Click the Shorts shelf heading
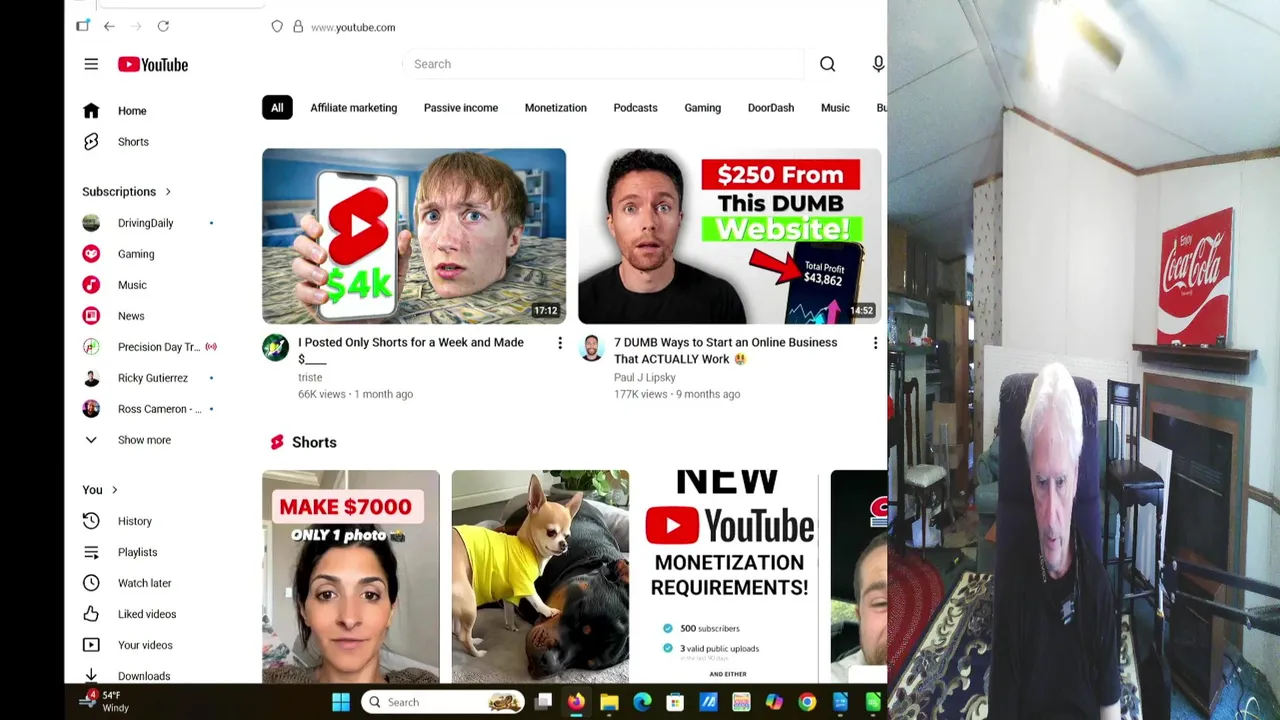 coord(314,442)
